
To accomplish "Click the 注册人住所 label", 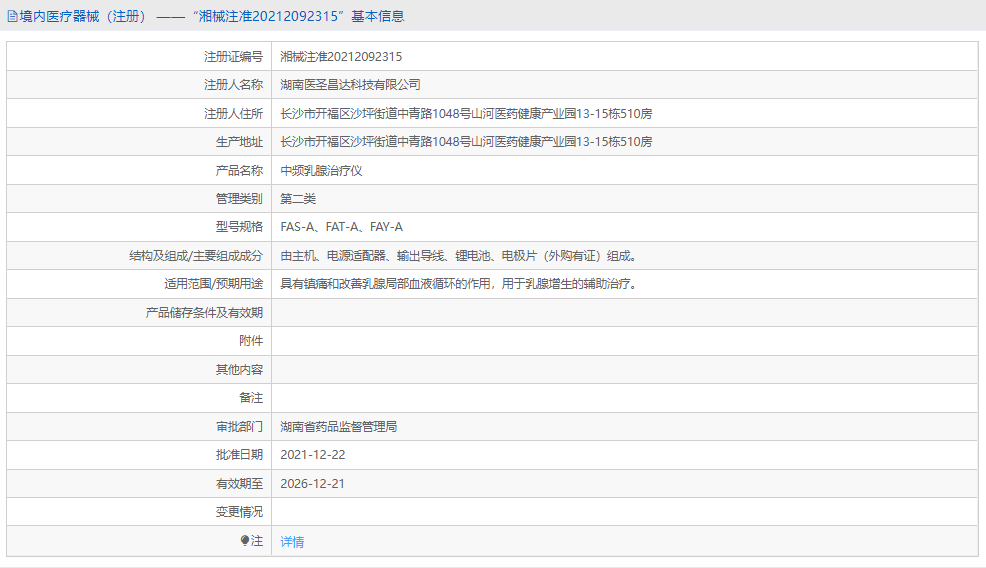I will click(x=233, y=114).
